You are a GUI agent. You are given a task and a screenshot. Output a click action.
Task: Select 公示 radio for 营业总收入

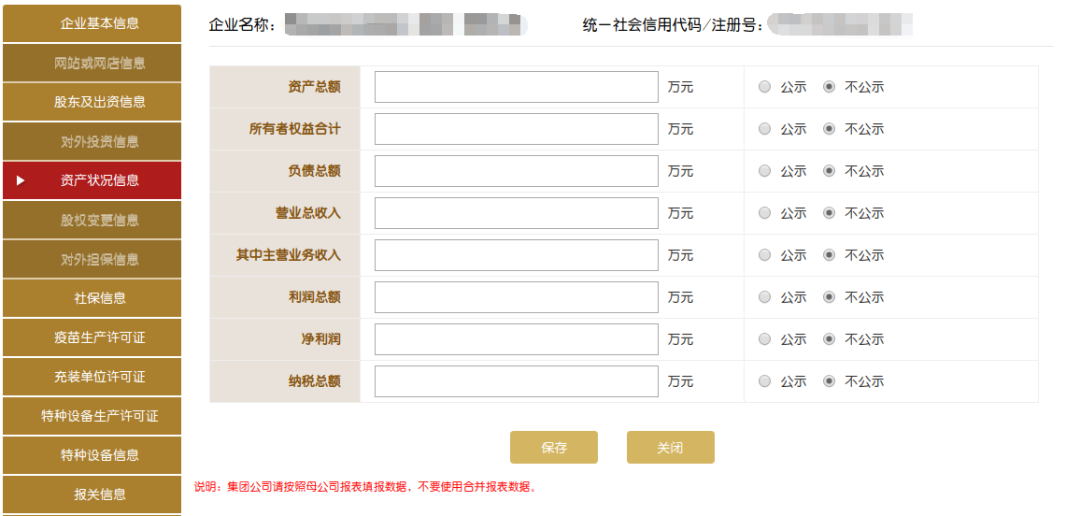(x=765, y=213)
